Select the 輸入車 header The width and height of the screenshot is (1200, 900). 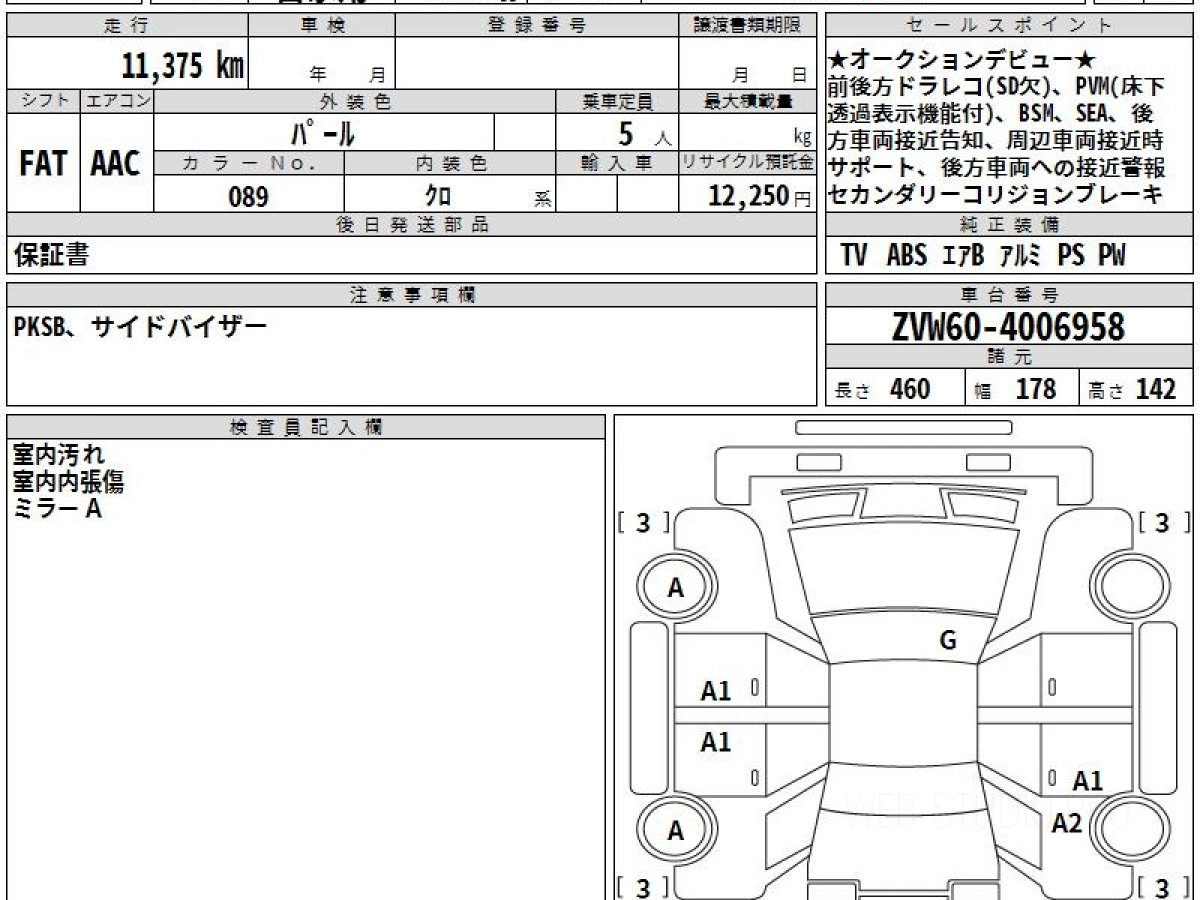click(617, 163)
